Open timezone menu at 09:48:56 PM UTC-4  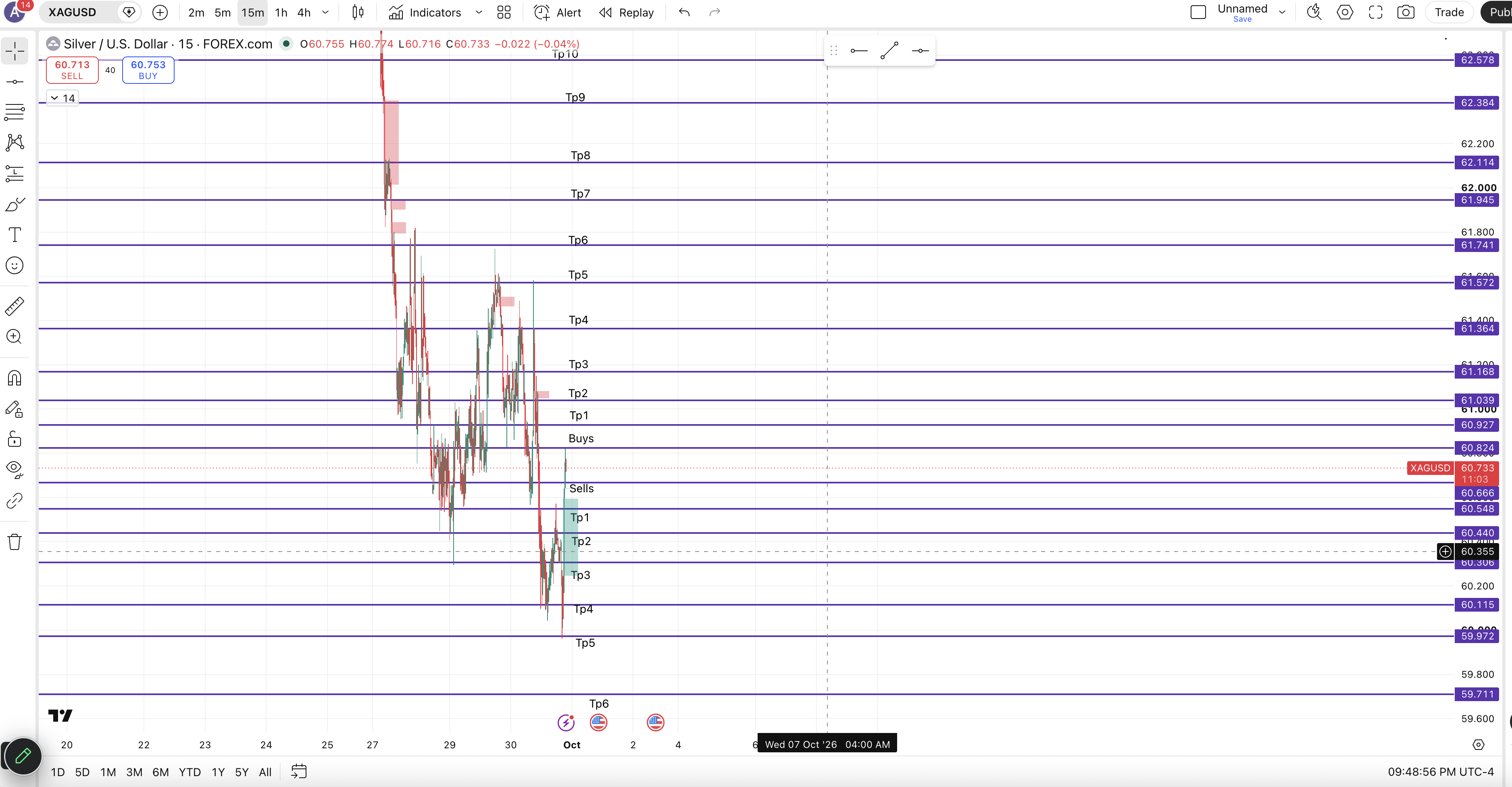click(x=1440, y=772)
